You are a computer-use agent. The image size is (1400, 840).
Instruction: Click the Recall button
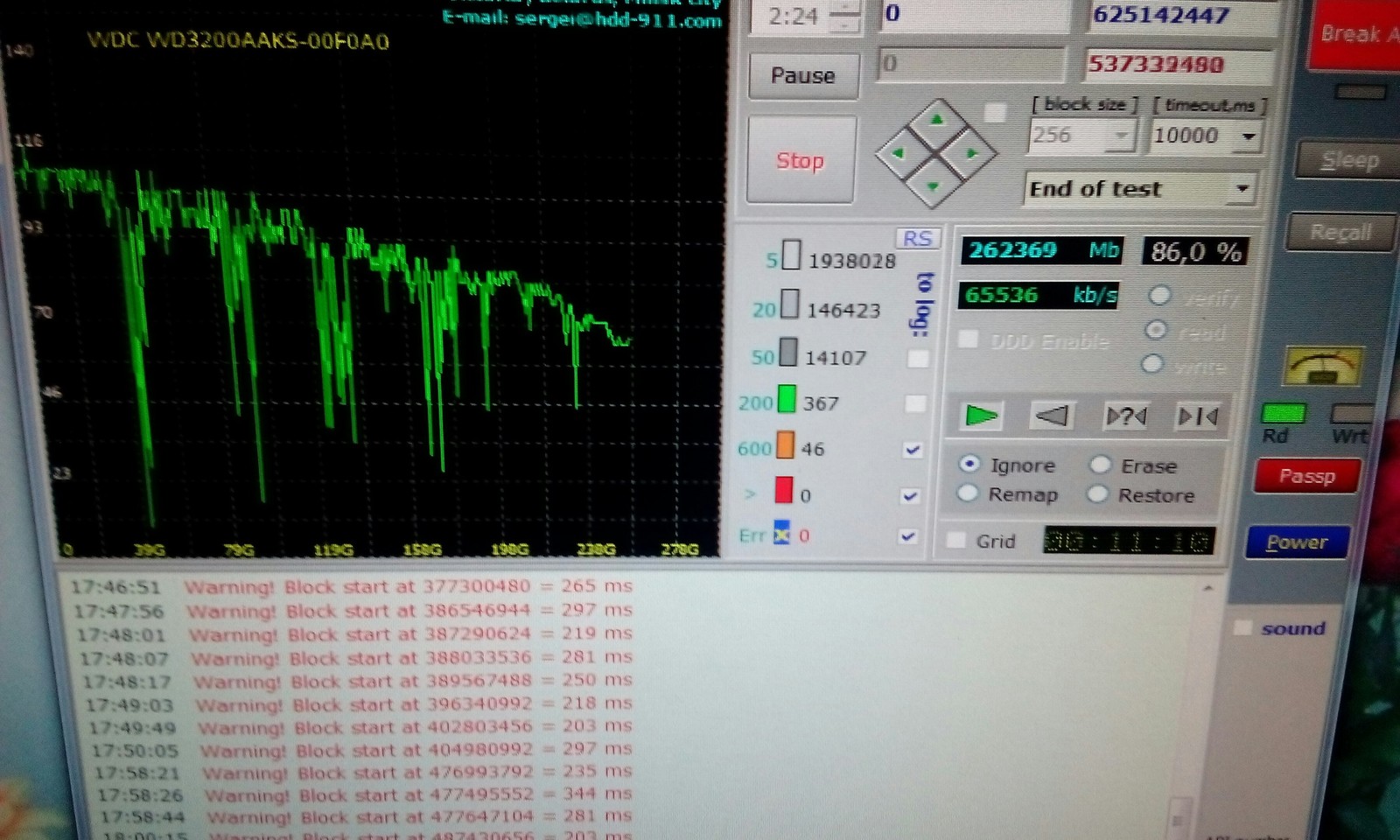click(x=1340, y=233)
